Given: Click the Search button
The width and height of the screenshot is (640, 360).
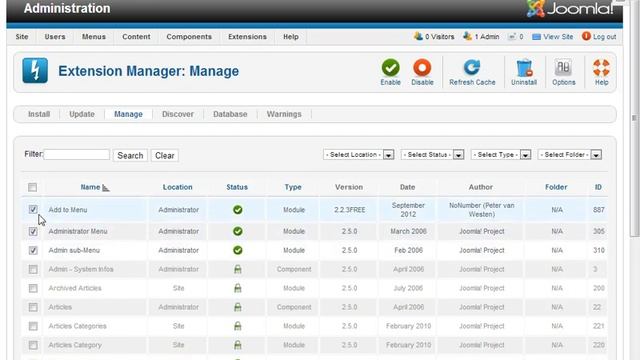Looking at the screenshot, I should (130, 156).
